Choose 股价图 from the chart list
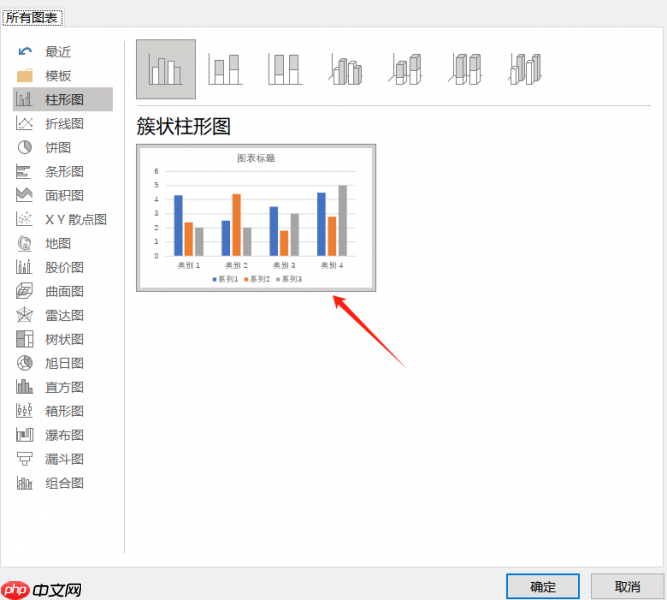 tap(65, 267)
